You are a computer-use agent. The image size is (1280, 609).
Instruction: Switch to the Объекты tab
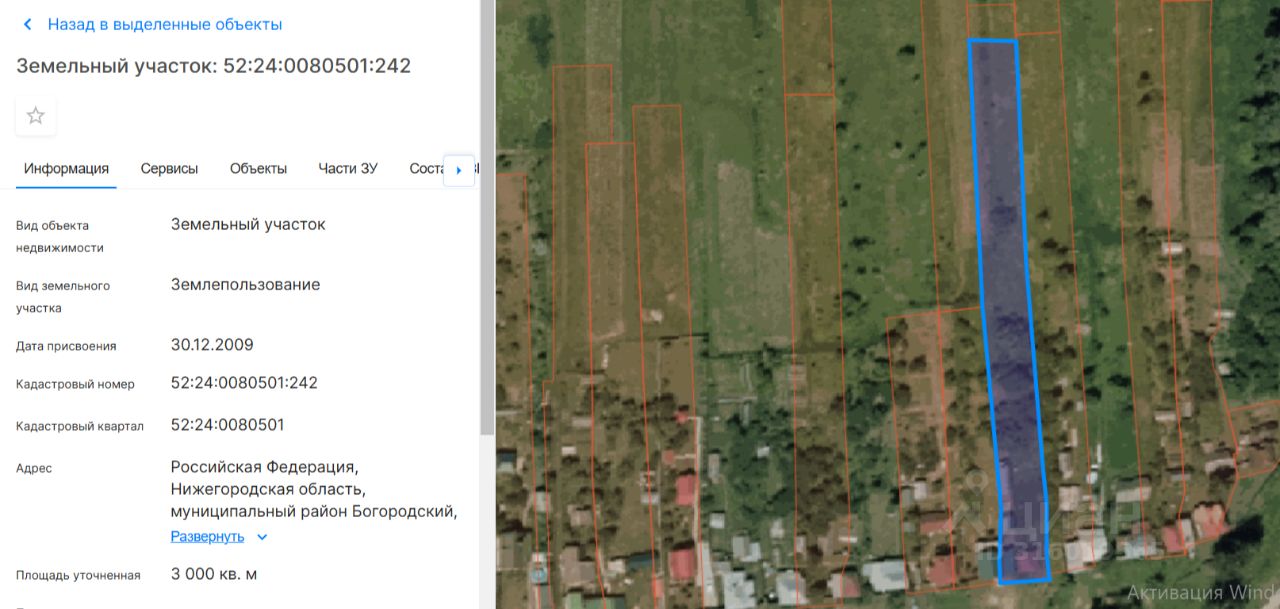(x=258, y=168)
